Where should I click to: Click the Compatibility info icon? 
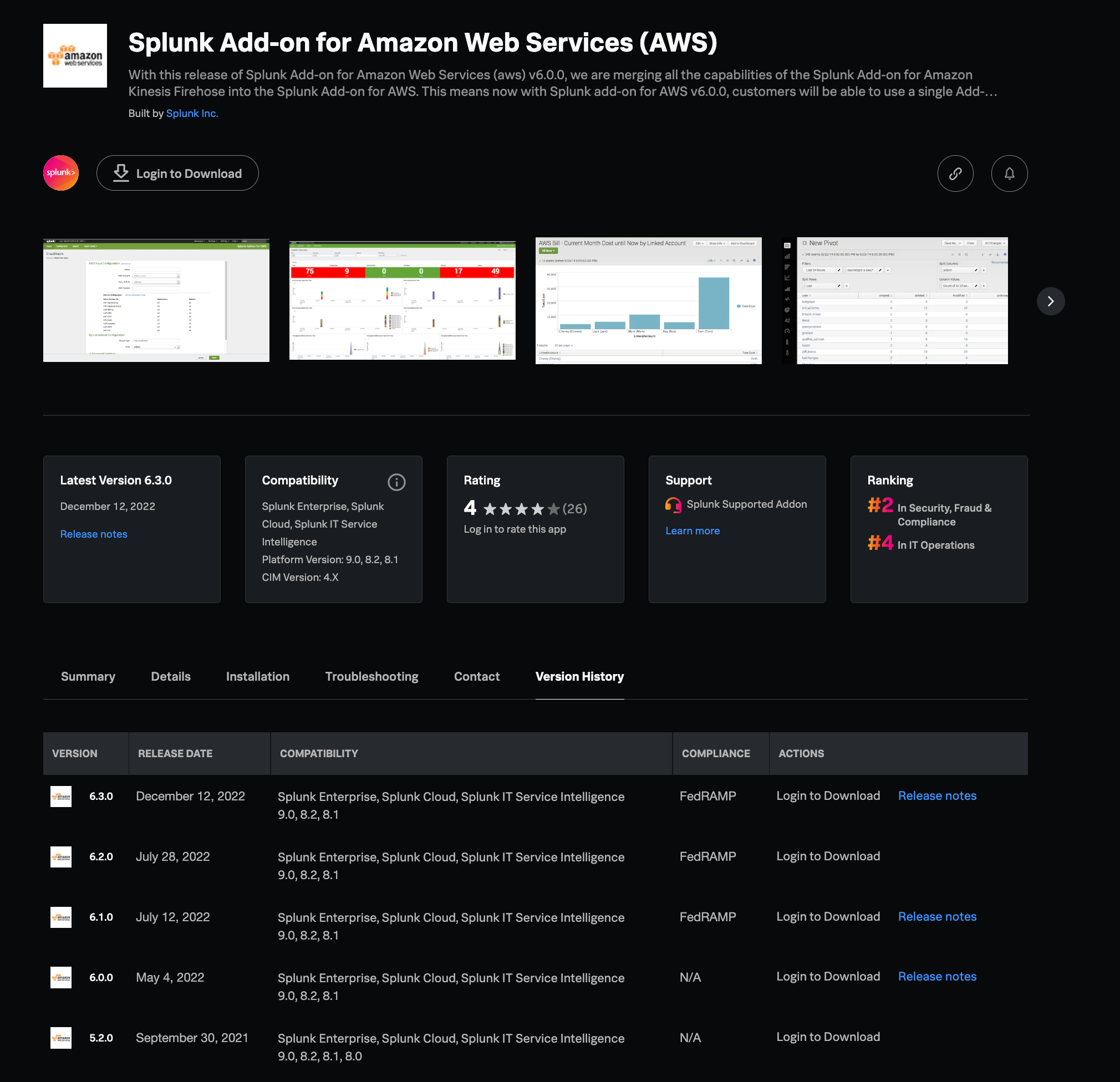(396, 482)
